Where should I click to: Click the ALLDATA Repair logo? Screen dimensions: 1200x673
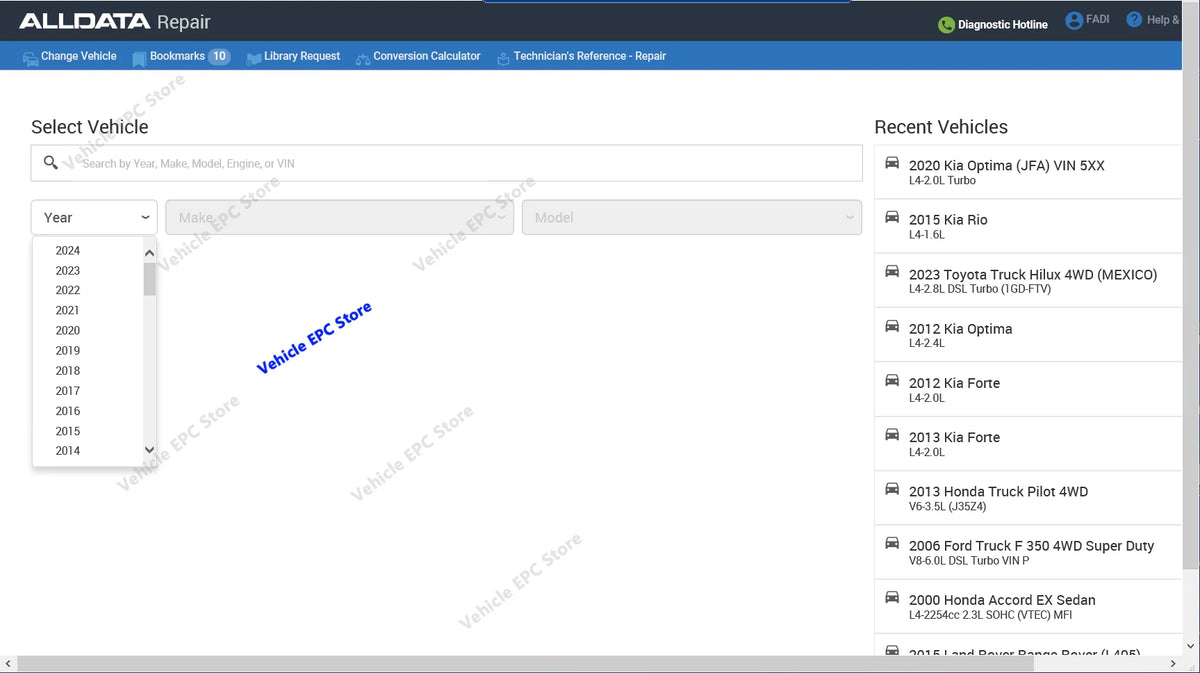115,22
